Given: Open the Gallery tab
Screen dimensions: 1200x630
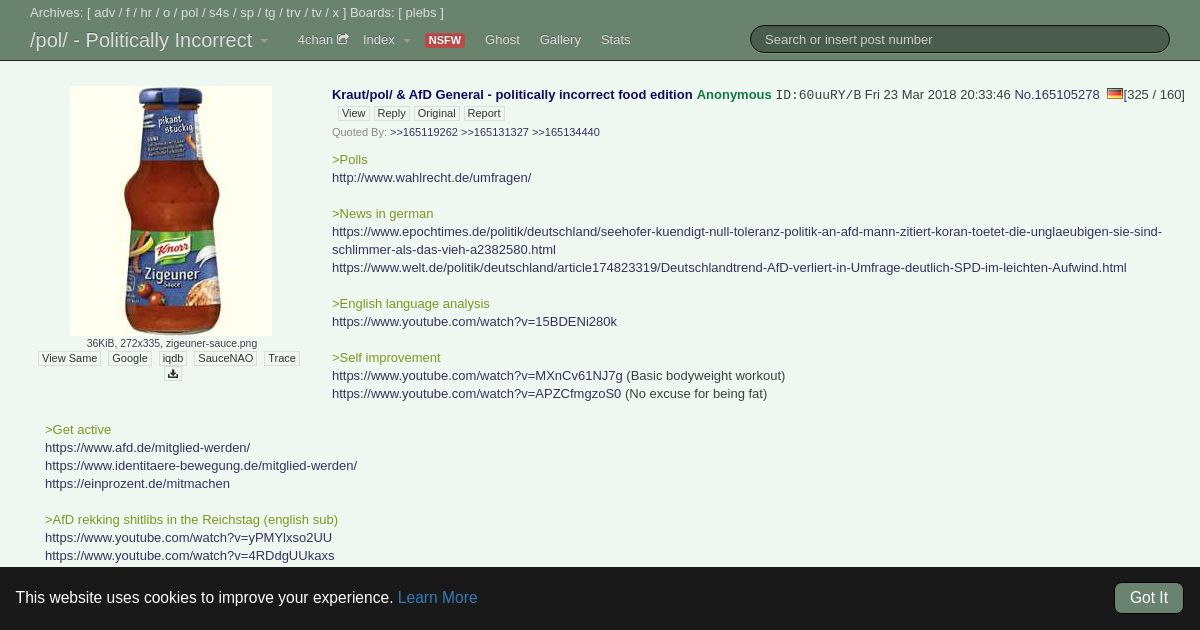Looking at the screenshot, I should 560,40.
